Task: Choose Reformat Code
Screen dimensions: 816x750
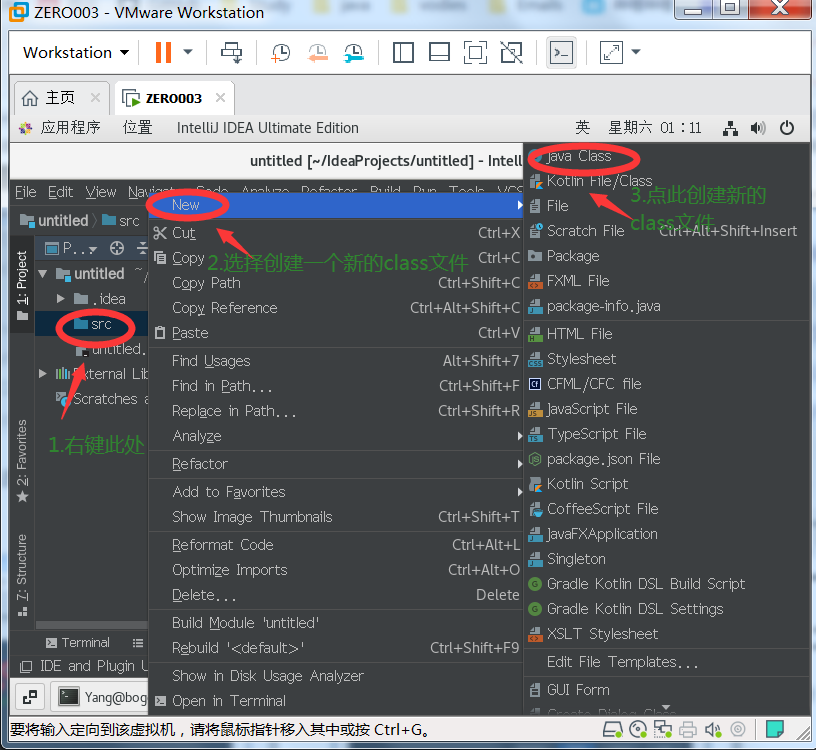Action: (336, 545)
